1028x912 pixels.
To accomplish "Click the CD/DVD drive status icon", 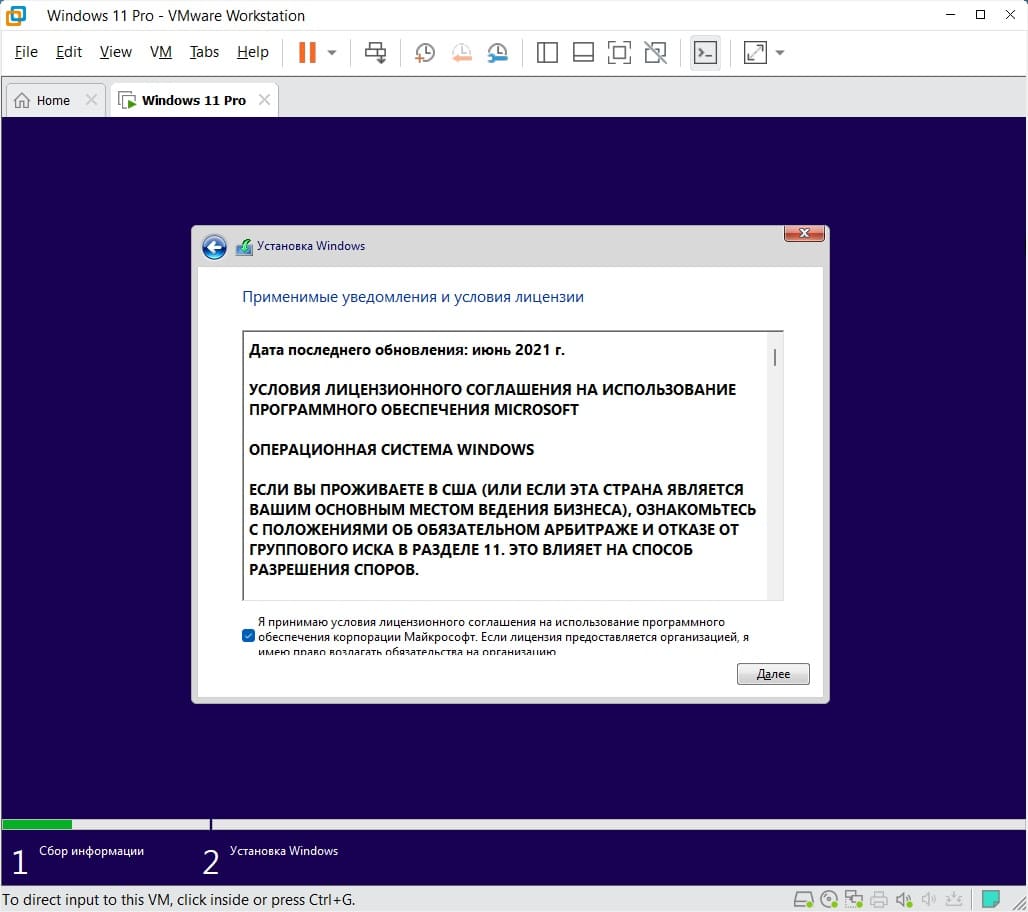I will (x=829, y=900).
